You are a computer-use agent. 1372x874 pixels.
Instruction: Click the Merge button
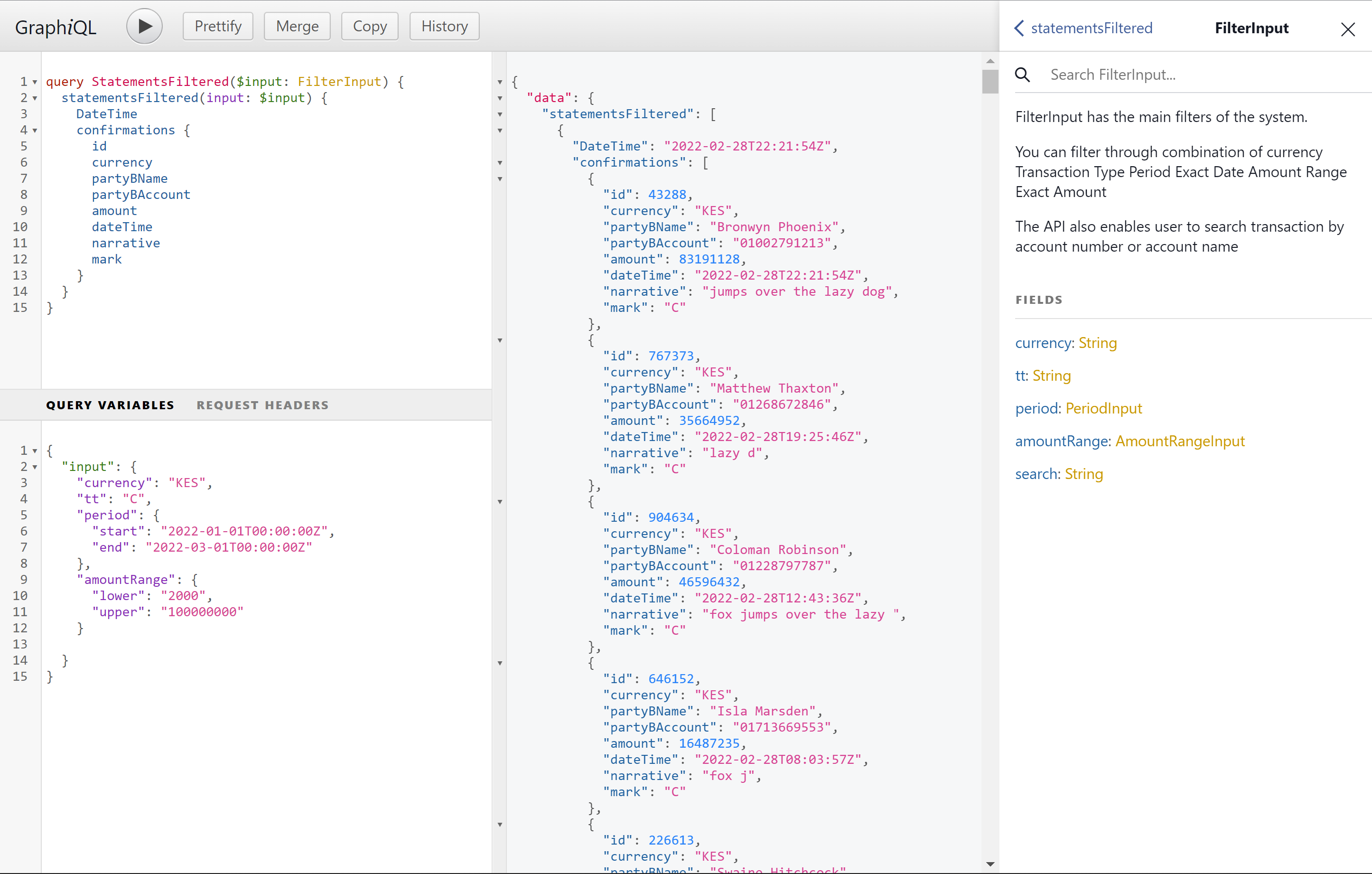tap(297, 26)
